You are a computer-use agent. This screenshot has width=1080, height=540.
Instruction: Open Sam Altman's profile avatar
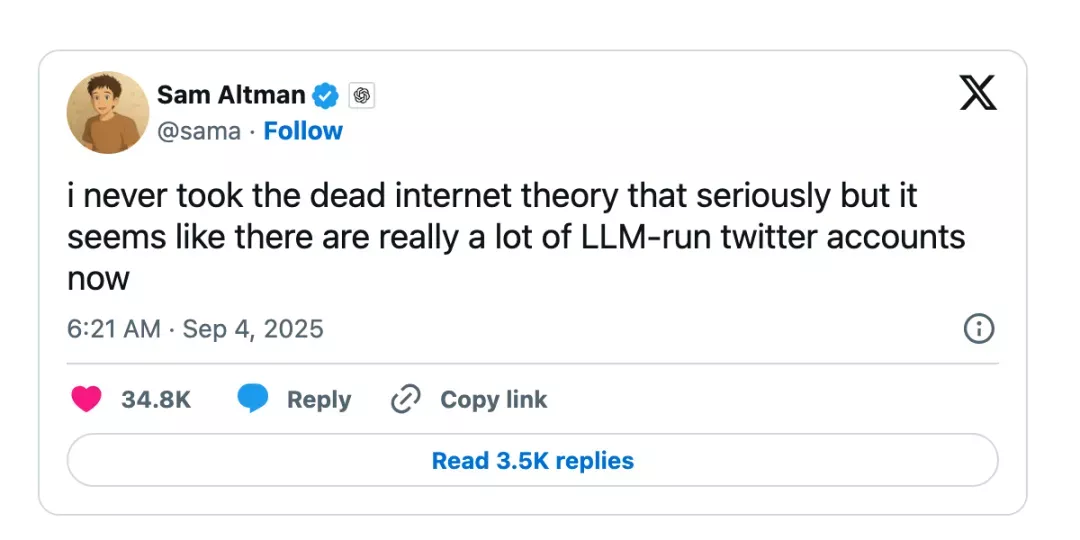pos(107,112)
